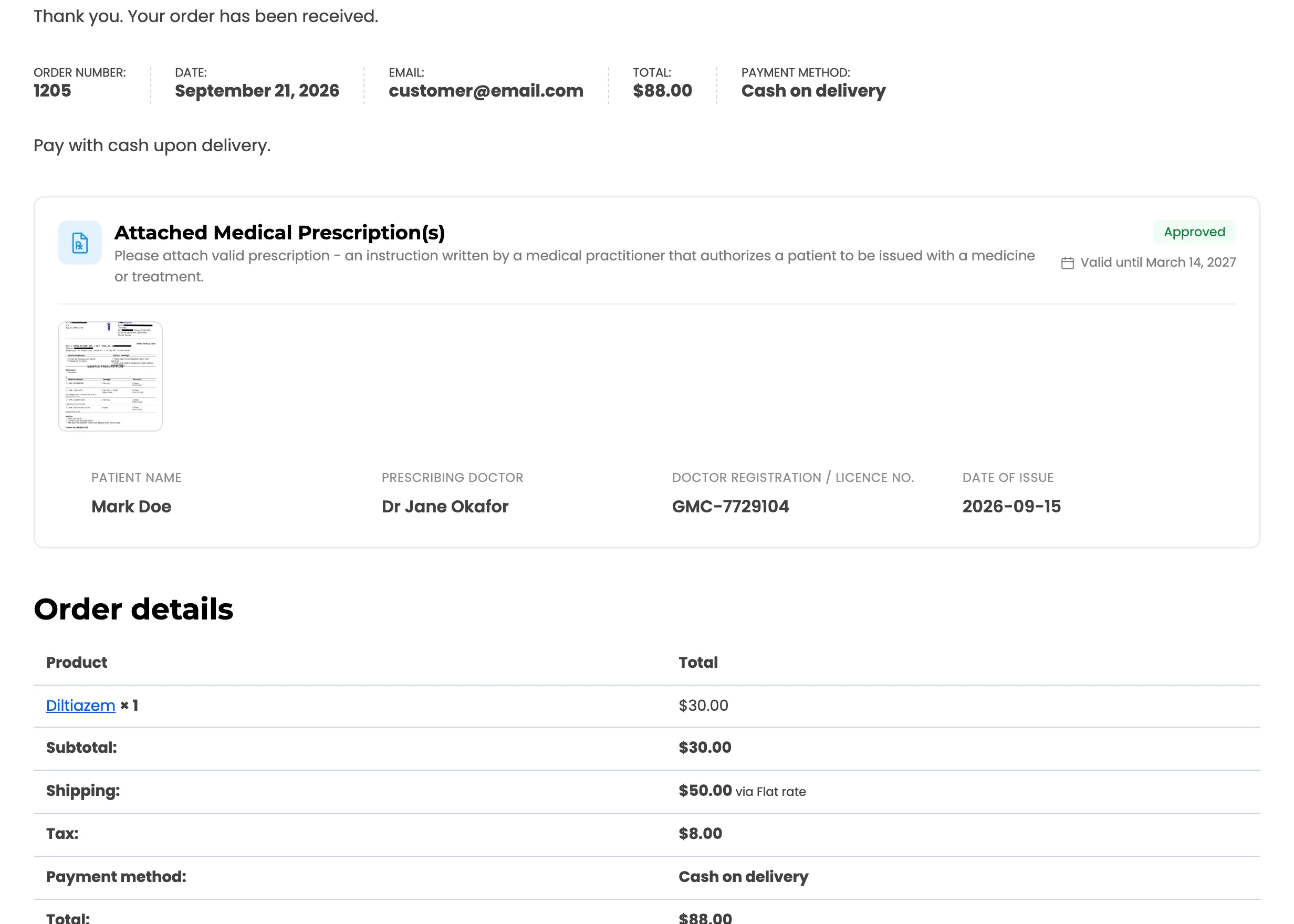This screenshot has width=1294, height=924.
Task: Click the $88.00 total in order overview
Action: coord(662,91)
